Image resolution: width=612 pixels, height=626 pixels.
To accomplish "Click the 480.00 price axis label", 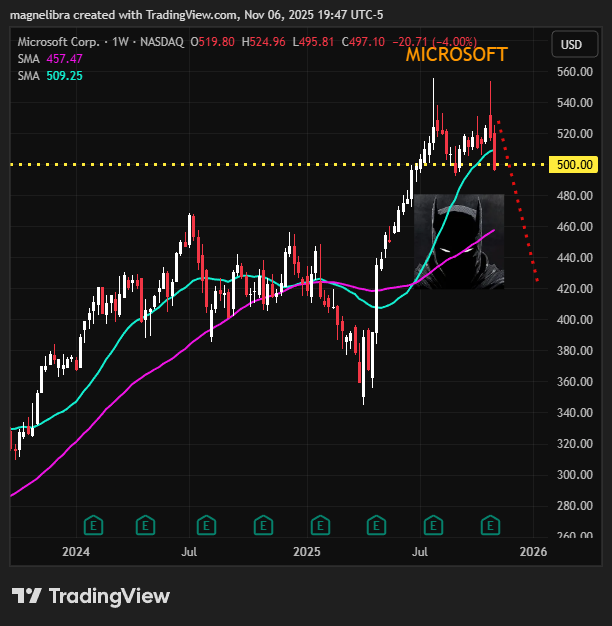I will point(574,196).
